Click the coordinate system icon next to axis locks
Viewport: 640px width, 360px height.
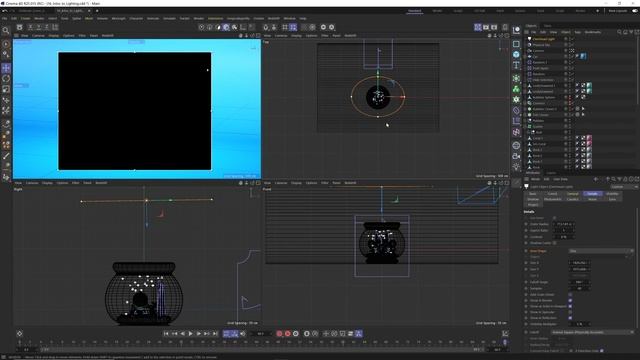[55, 27]
